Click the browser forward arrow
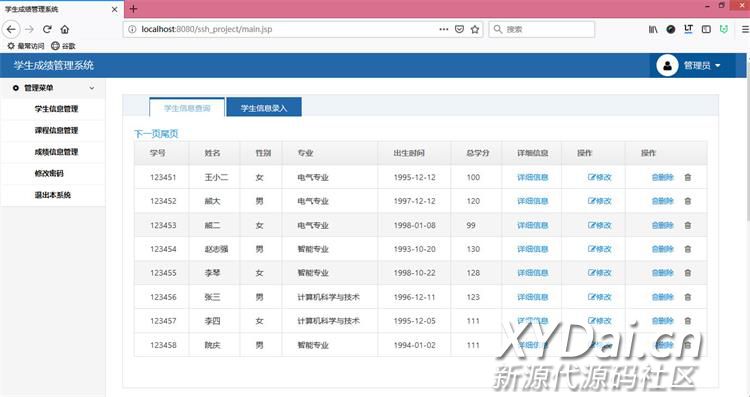 tap(29, 29)
